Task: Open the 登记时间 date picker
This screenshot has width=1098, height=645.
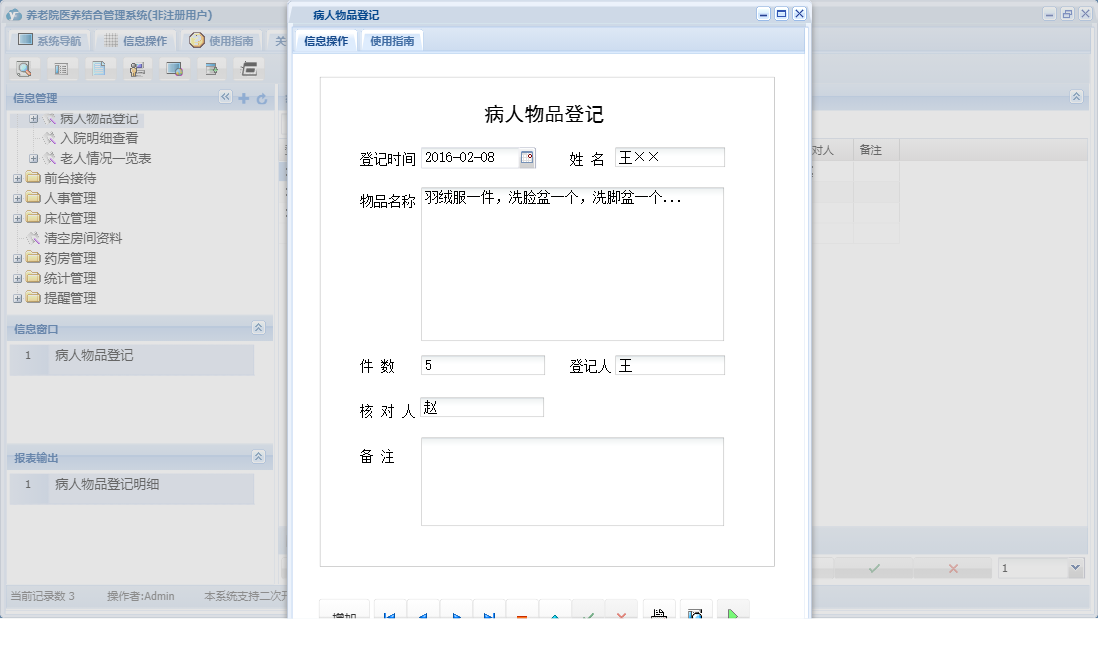Action: [528, 157]
